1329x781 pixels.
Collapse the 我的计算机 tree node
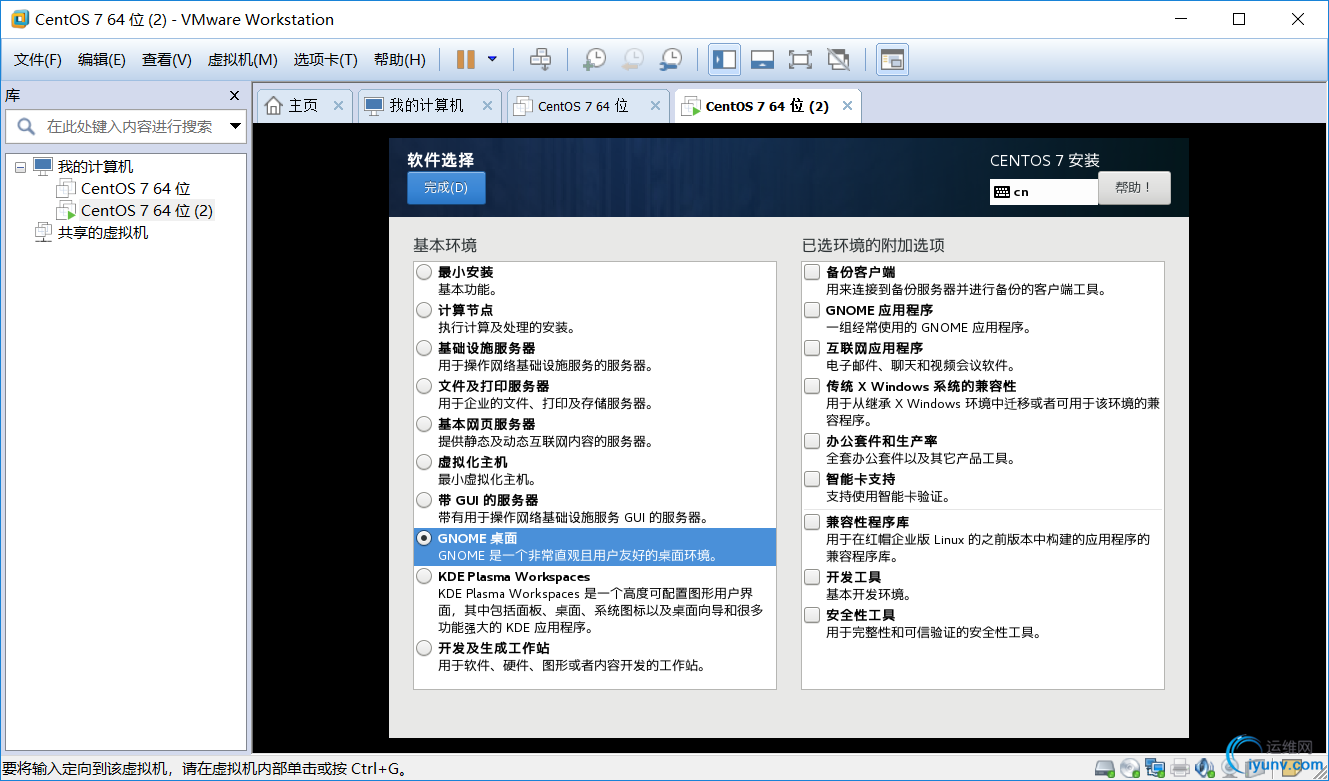click(20, 167)
